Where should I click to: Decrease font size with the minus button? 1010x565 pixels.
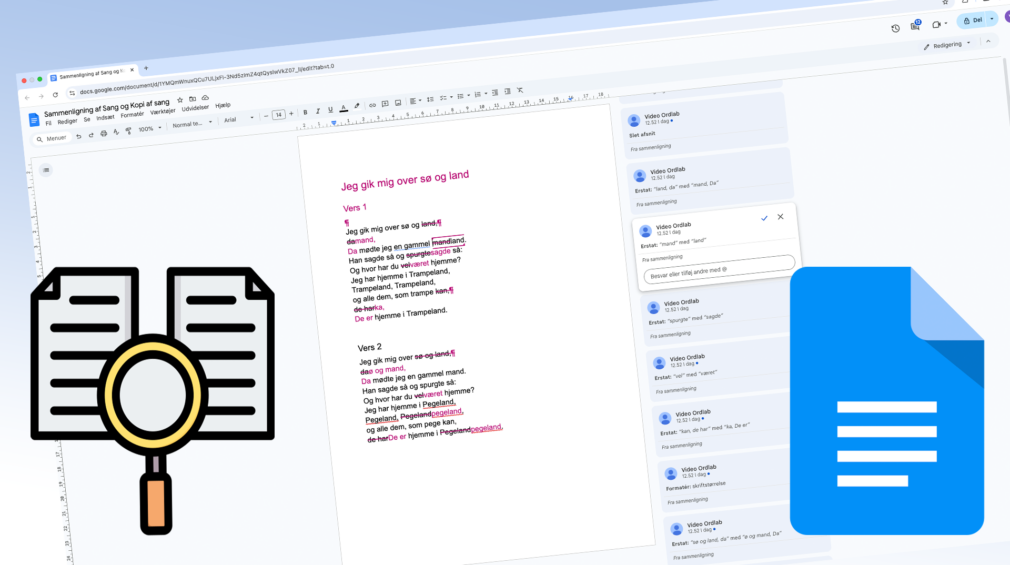266,116
